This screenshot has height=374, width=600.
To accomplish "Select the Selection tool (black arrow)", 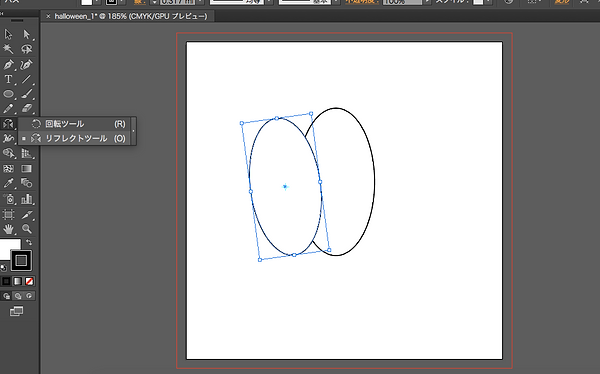I will pyautogui.click(x=8, y=34).
